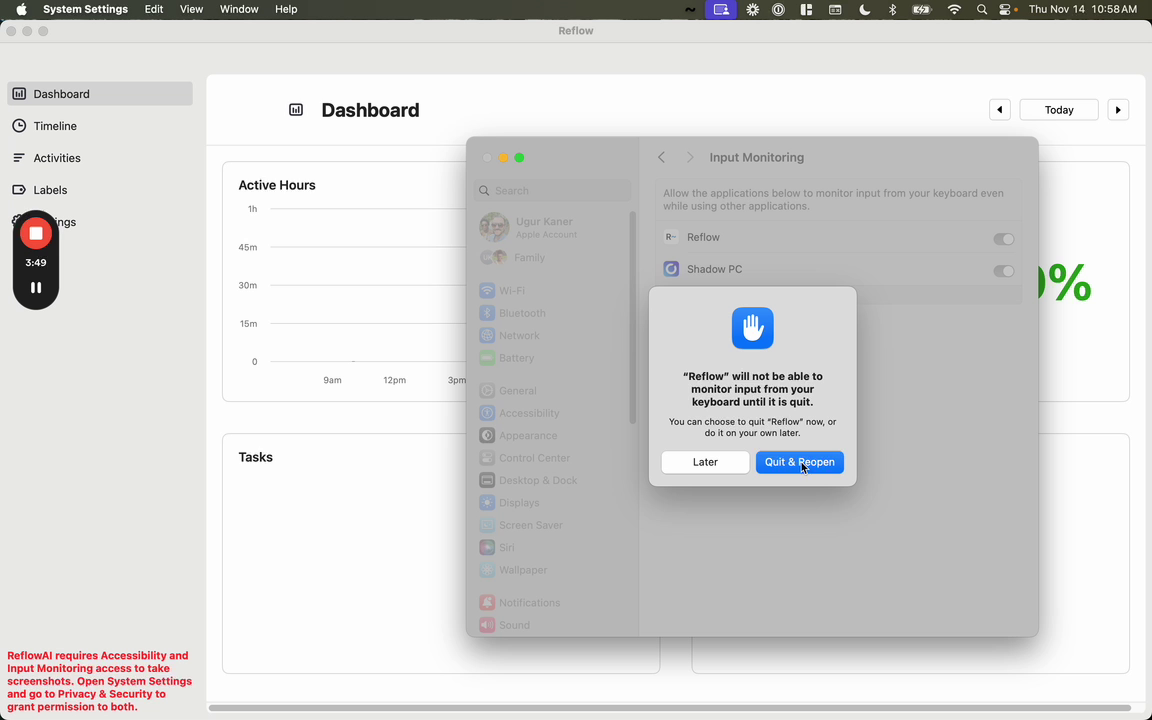Open the Labels tag icon
This screenshot has width=1152, height=720.
(x=19, y=190)
